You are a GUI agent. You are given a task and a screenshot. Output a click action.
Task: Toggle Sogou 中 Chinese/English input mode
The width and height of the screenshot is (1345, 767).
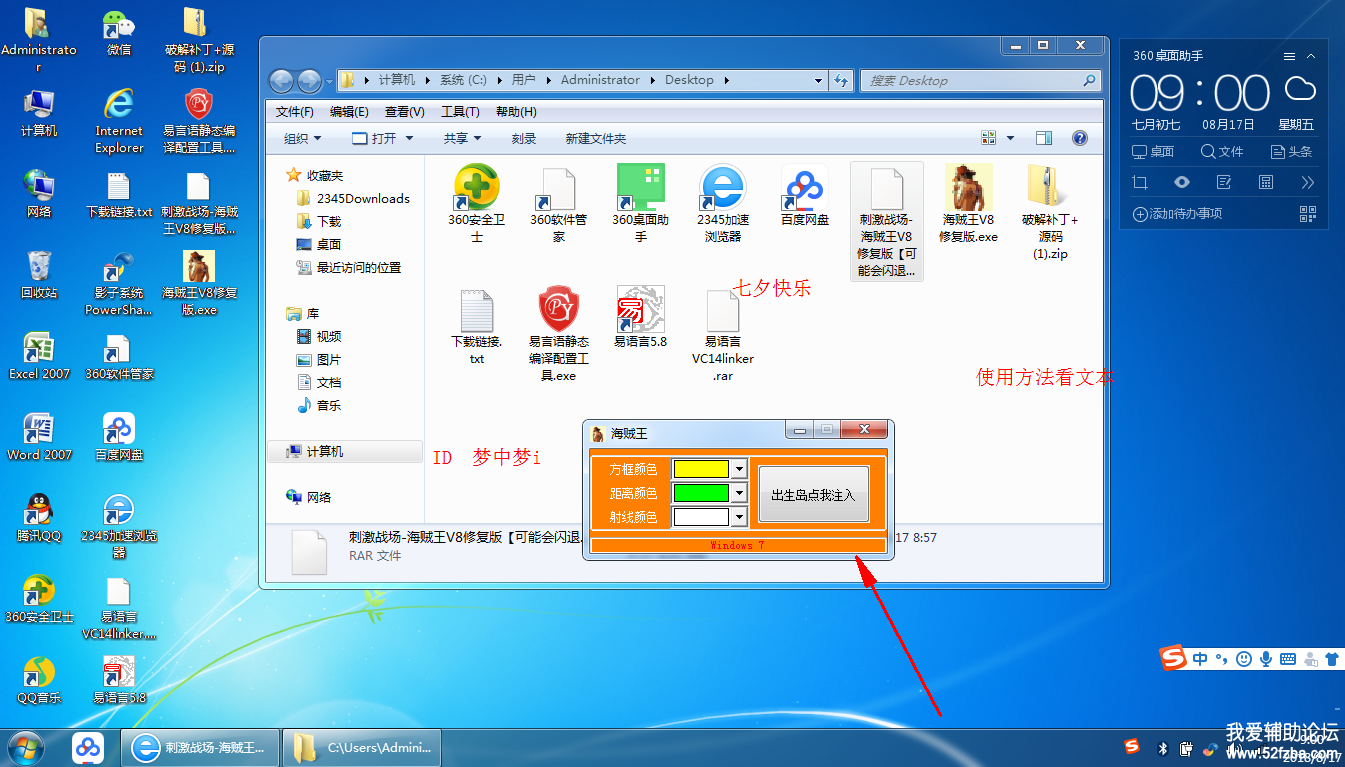click(x=1200, y=659)
